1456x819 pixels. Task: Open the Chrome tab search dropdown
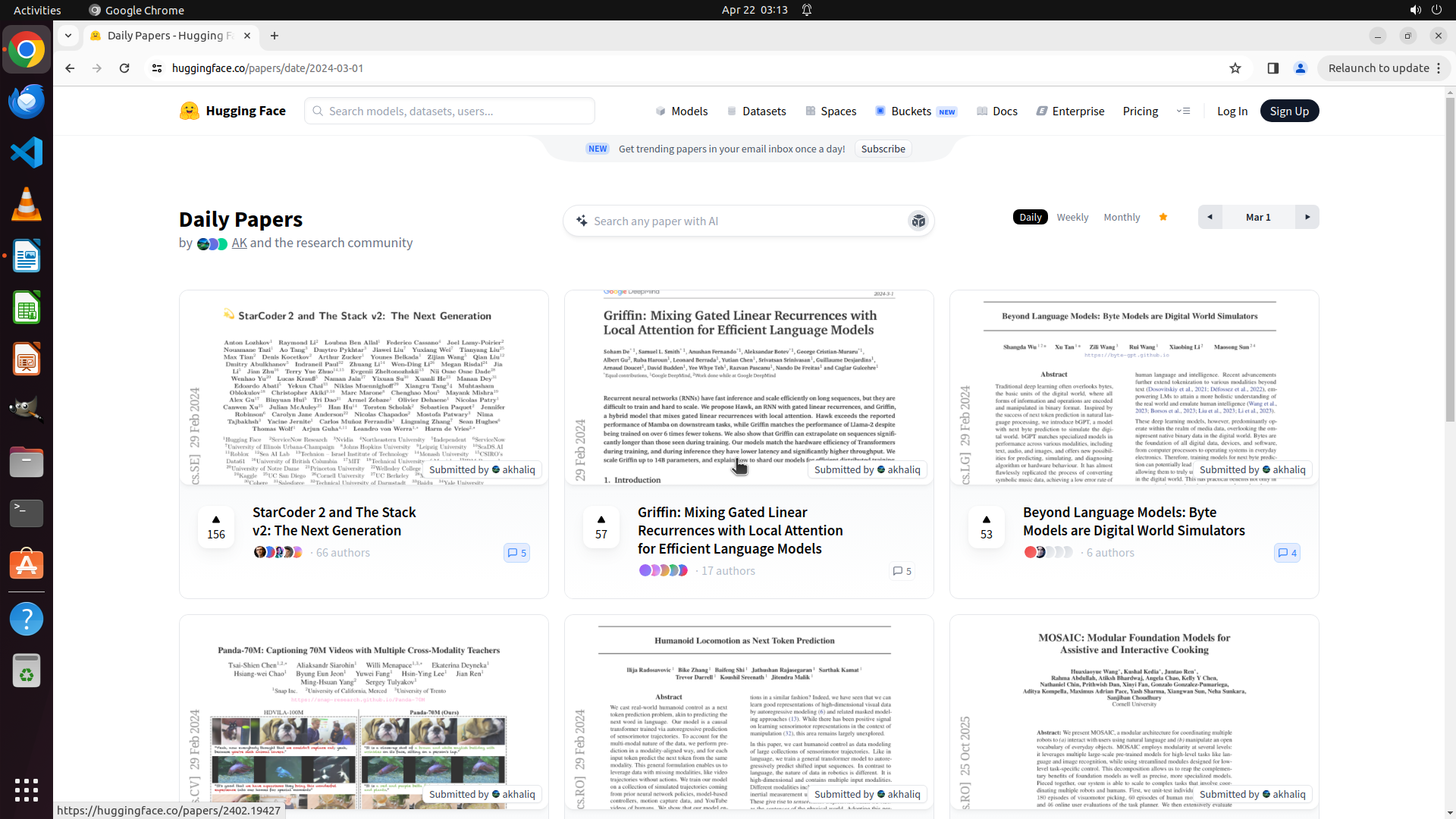[68, 36]
